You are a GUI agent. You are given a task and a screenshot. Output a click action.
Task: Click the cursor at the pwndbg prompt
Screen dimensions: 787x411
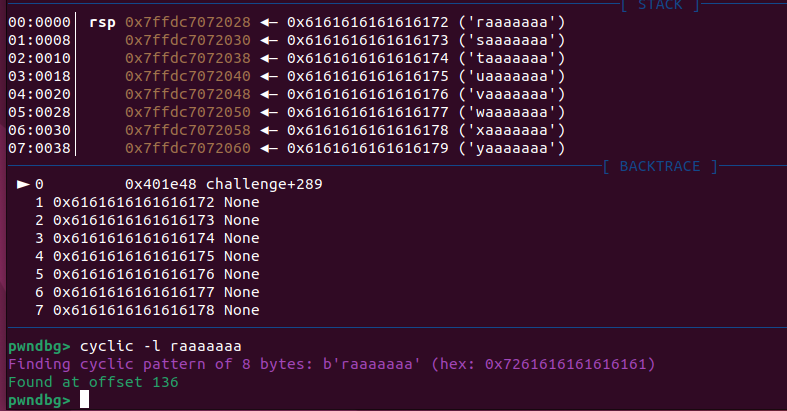pyautogui.click(x=85, y=399)
